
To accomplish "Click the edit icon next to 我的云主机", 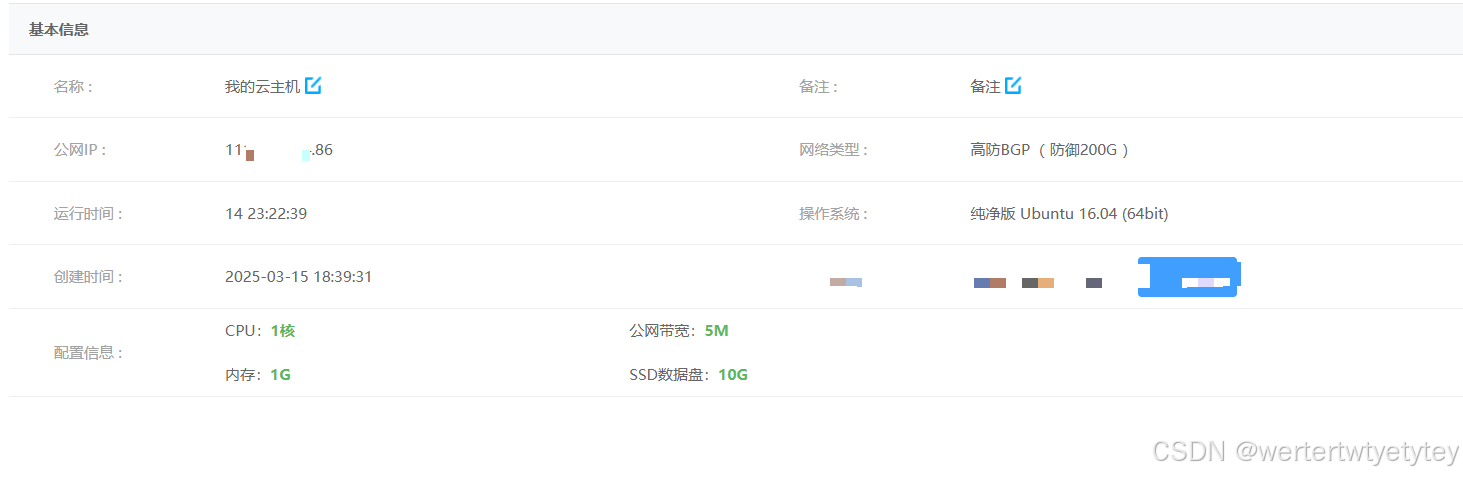I will [x=313, y=86].
